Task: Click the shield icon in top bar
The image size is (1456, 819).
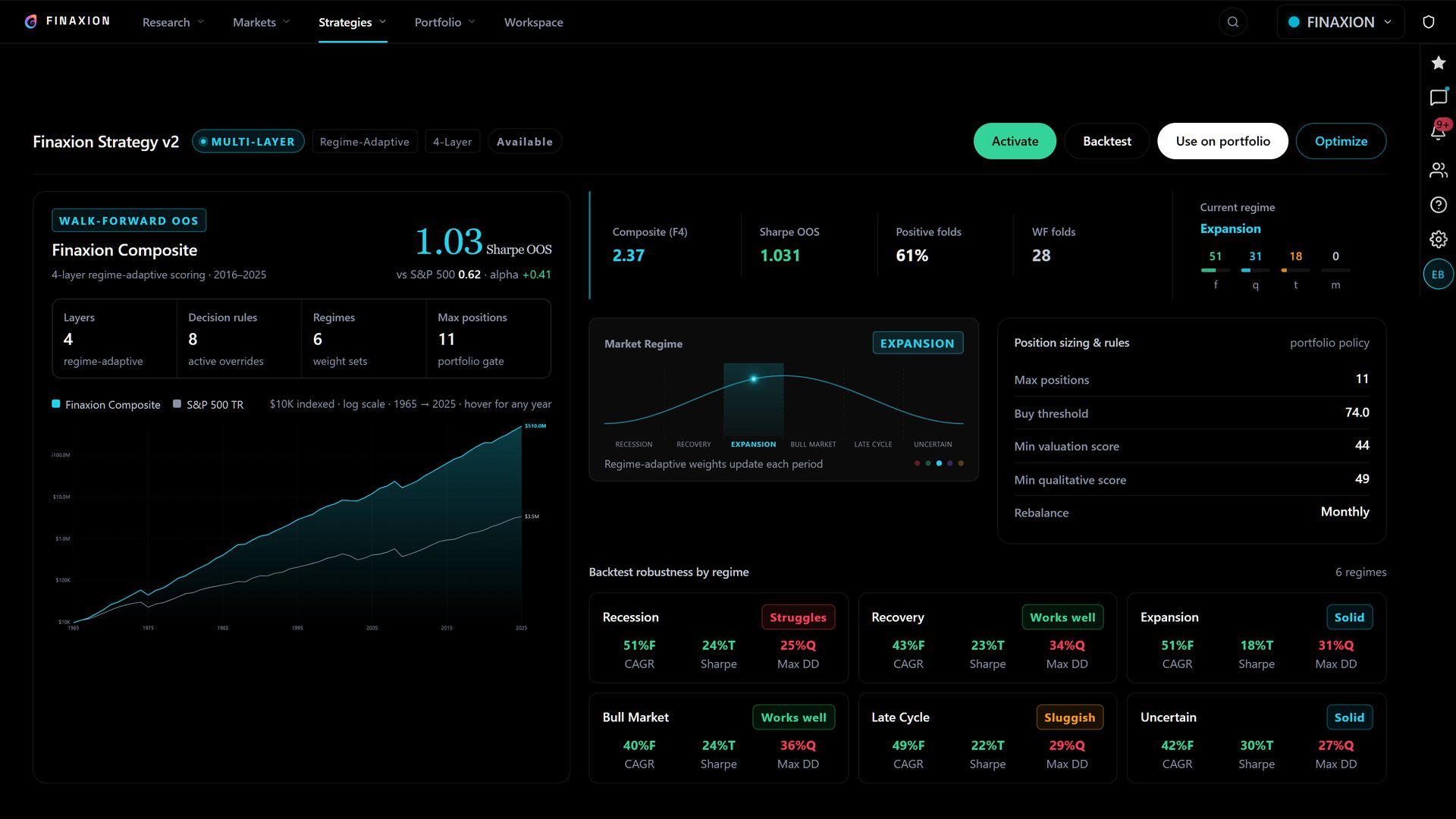Action: (x=1429, y=22)
